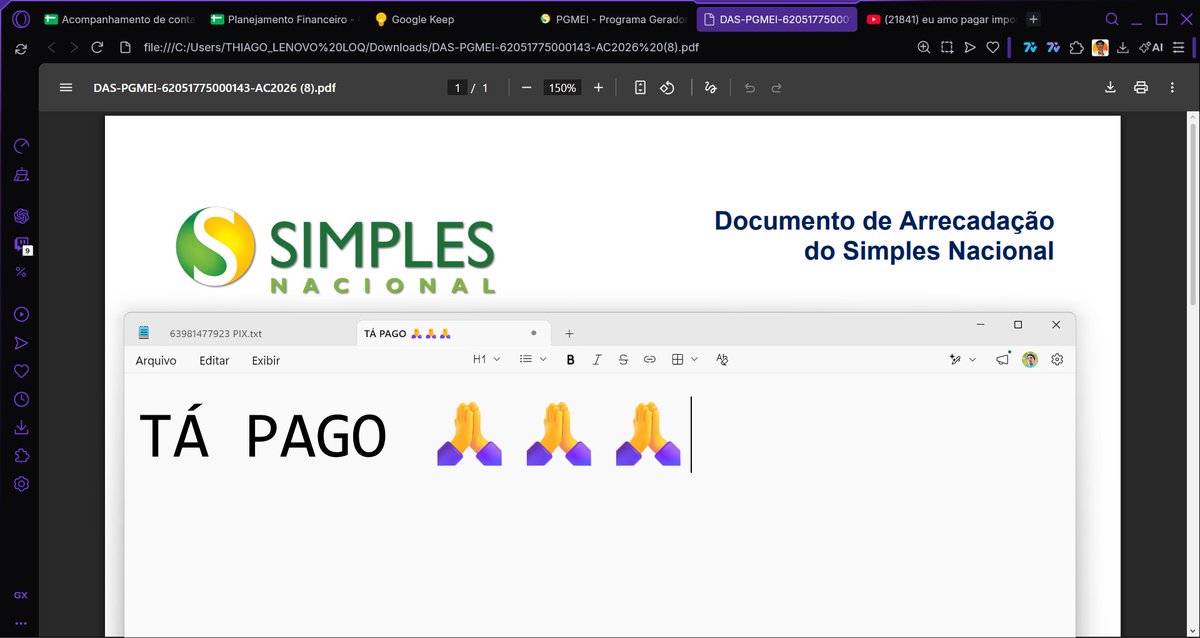
Task: Open the Twitch sidebar panel
Action: coord(21,244)
